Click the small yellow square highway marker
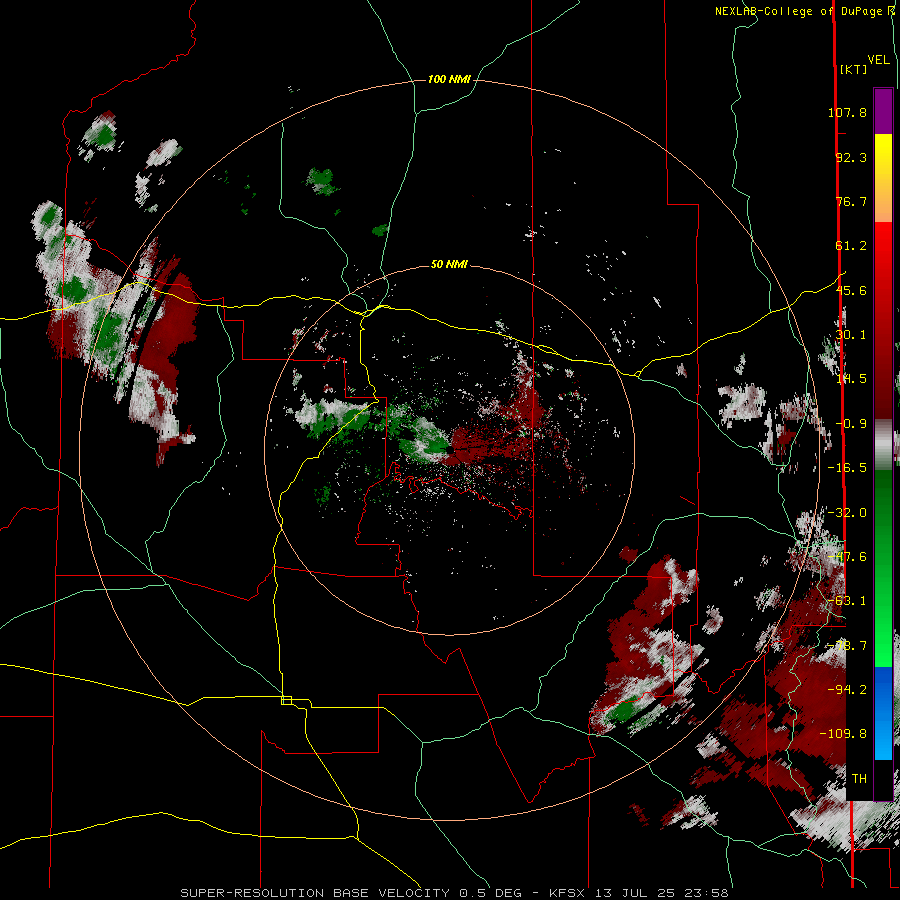 pos(286,700)
